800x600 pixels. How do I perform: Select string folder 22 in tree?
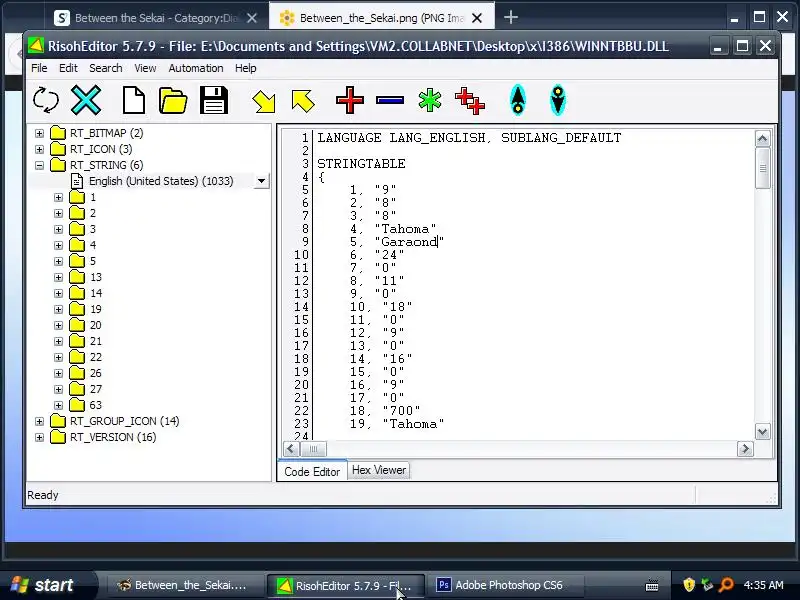[96, 357]
